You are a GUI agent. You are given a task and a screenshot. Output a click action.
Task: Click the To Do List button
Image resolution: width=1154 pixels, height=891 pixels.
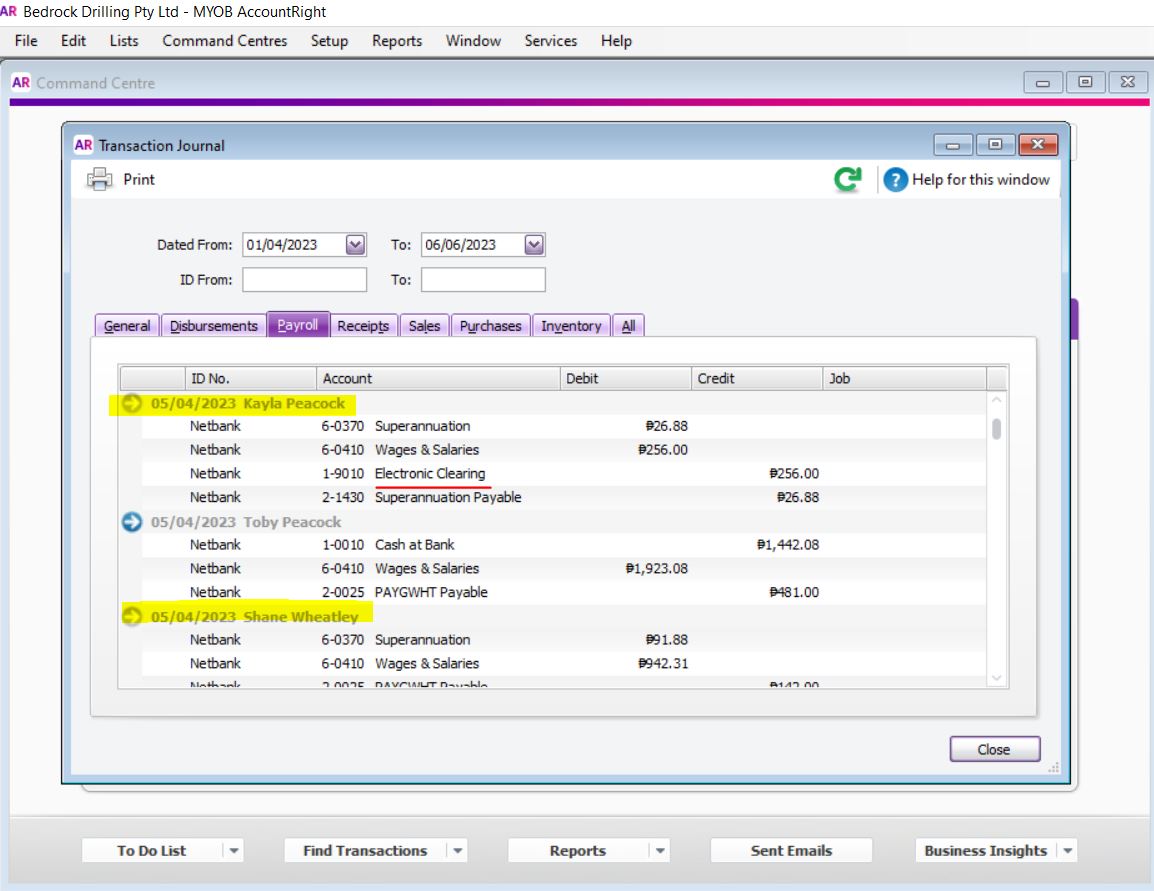152,851
